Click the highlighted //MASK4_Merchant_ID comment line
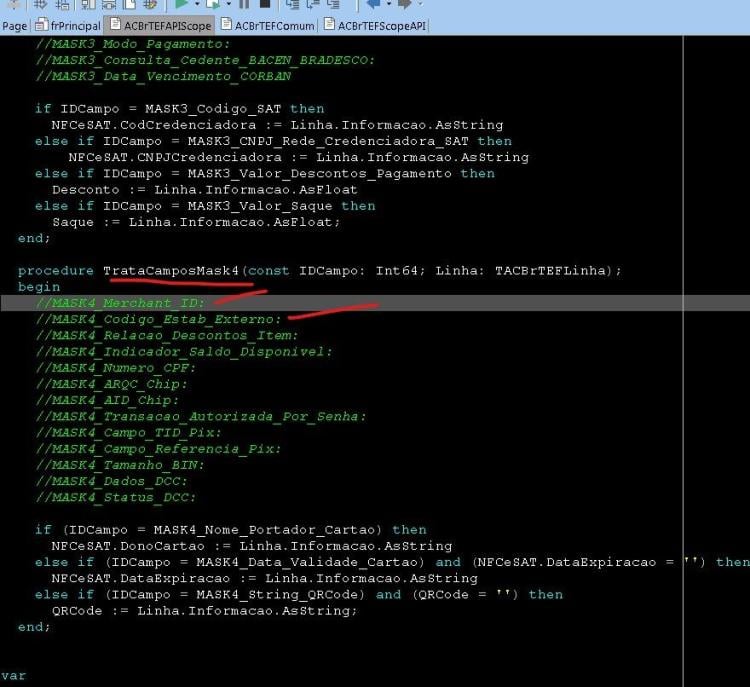Screen dimensions: 750x687 coord(120,303)
